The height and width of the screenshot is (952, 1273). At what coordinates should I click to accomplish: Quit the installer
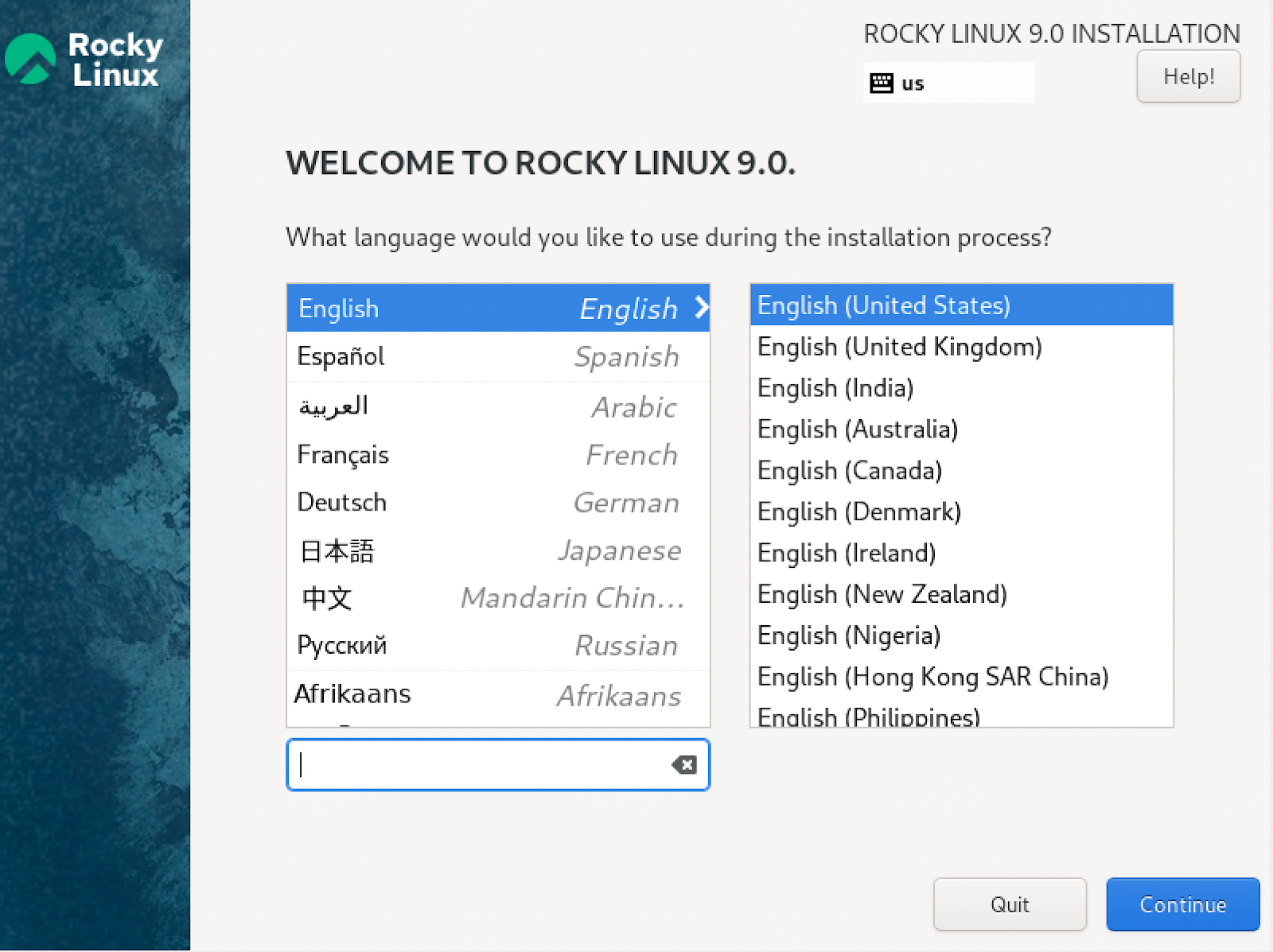pos(1010,904)
